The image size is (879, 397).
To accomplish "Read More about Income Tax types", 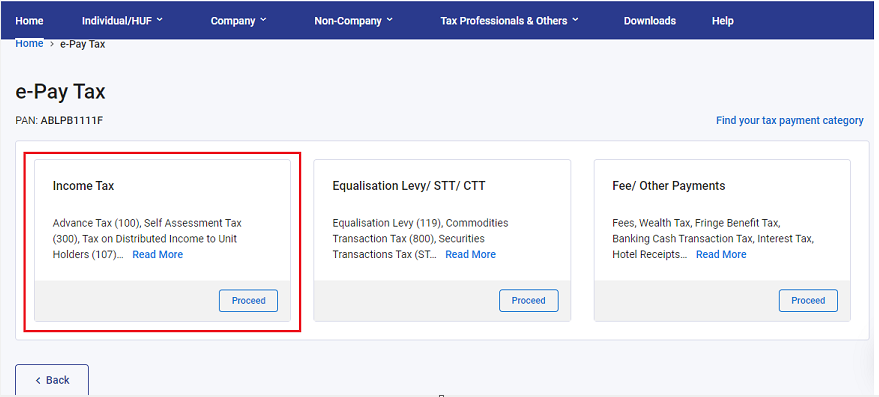I will (x=158, y=255).
